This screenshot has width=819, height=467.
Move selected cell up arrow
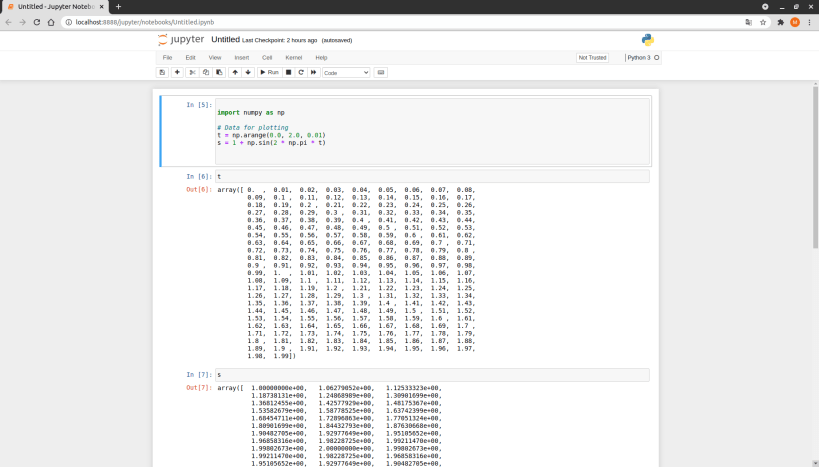coord(235,72)
